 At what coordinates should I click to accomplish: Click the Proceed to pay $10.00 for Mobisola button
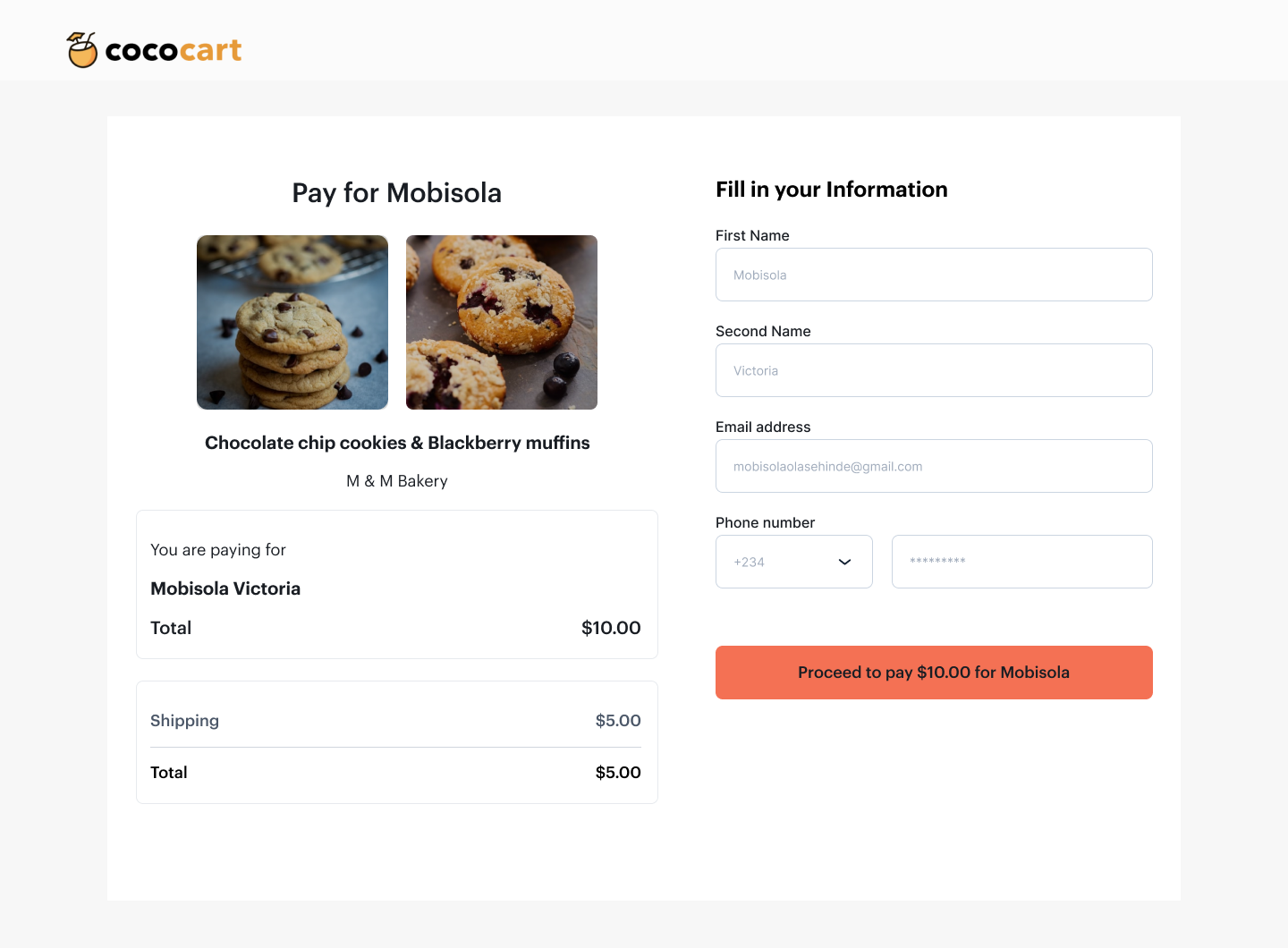point(934,672)
